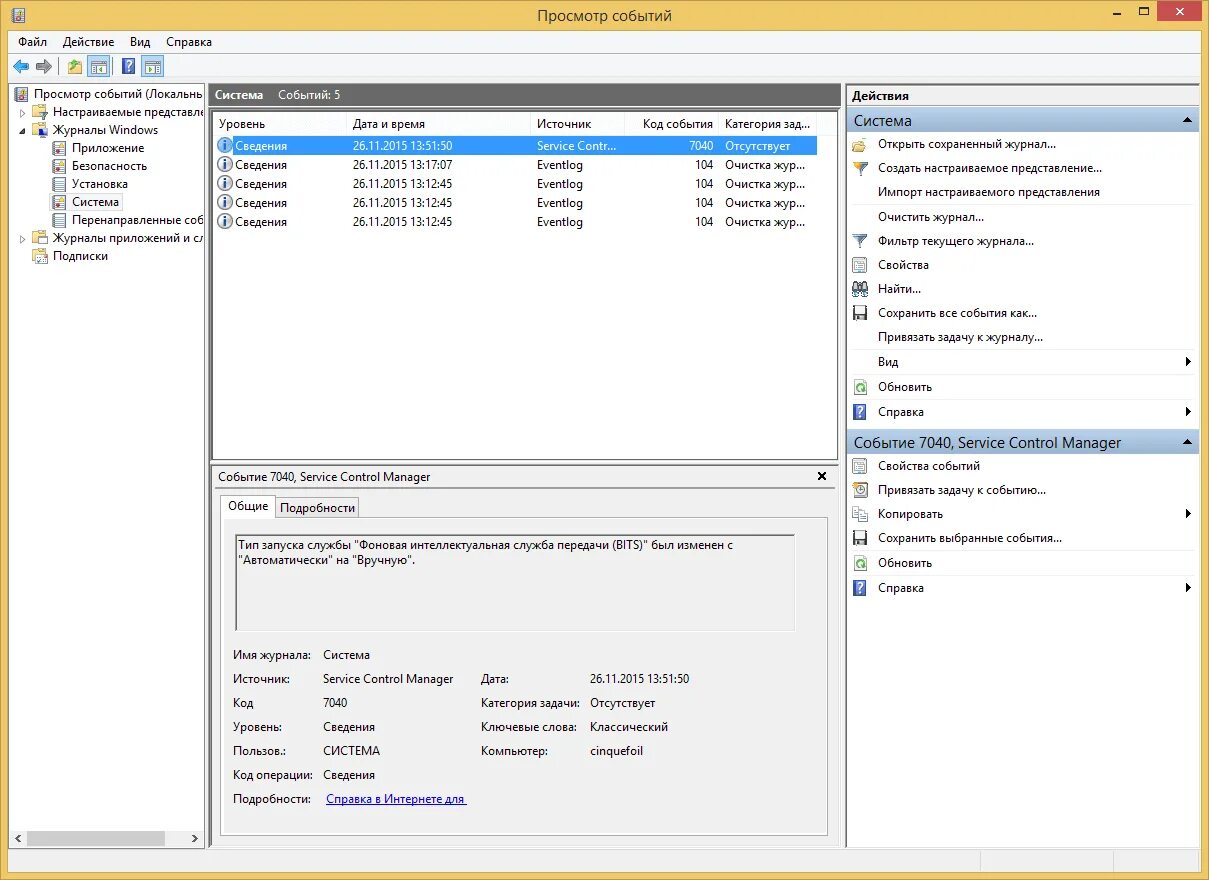Click the Безопасность log icon in tree
1209x880 pixels.
point(60,166)
